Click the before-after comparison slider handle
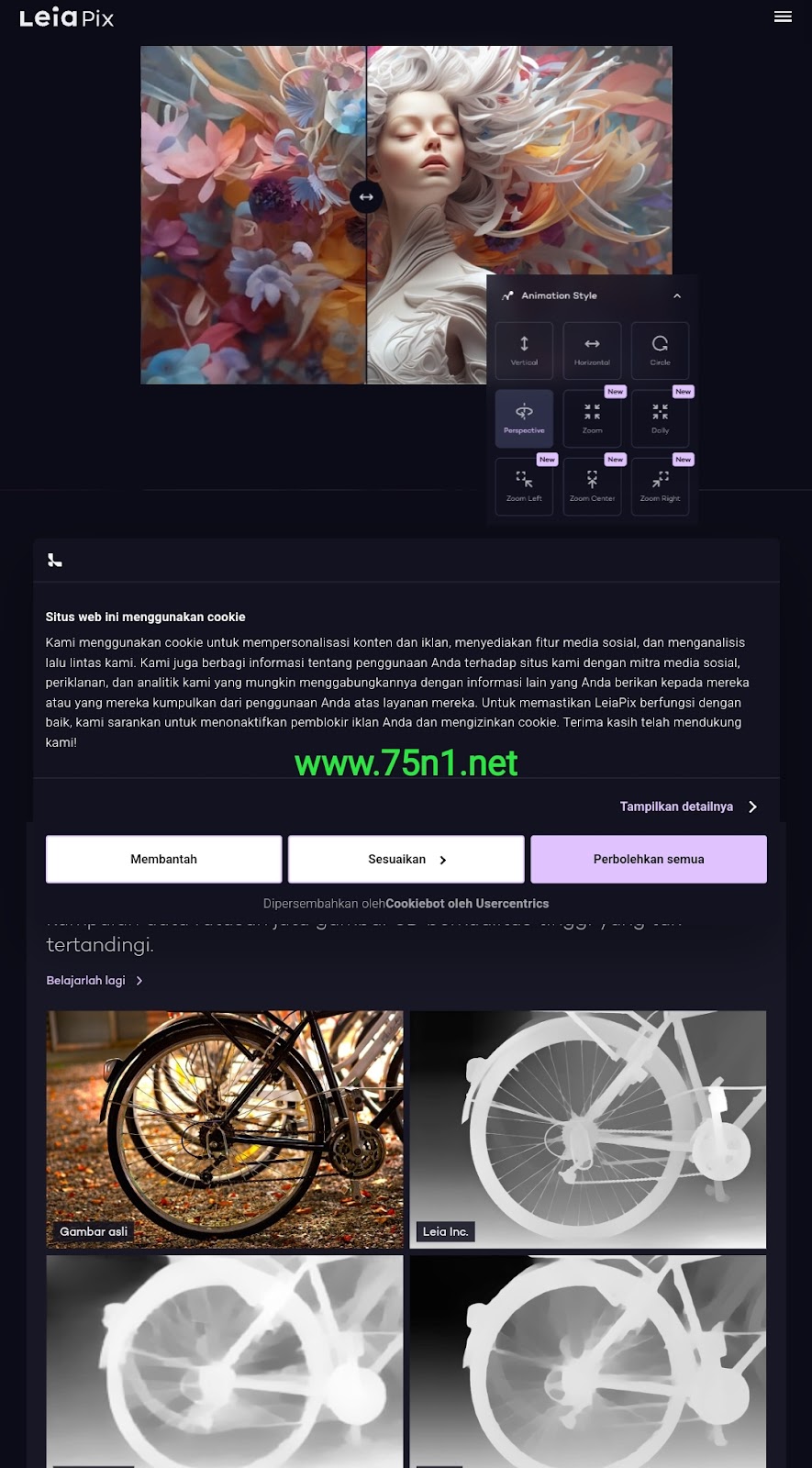The height and width of the screenshot is (1468, 812). click(366, 196)
